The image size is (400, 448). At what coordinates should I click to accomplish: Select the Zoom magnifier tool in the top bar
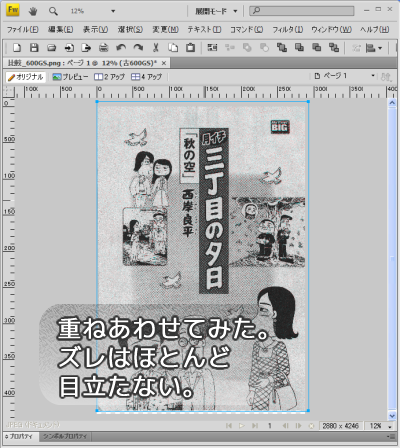coord(53,11)
